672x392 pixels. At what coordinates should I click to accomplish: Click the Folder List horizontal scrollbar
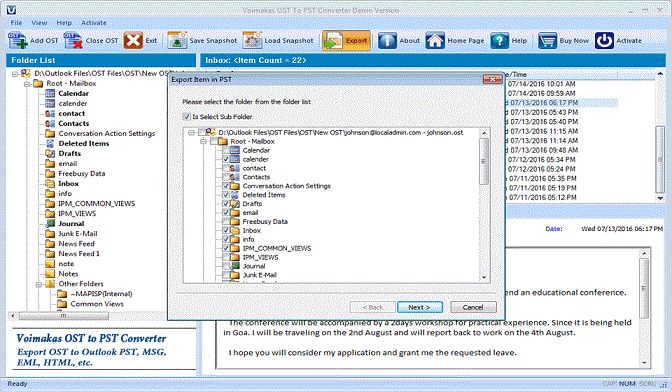coord(88,316)
